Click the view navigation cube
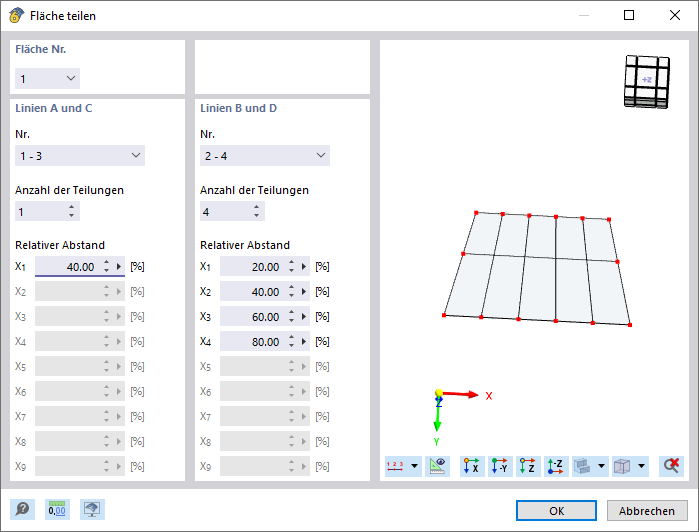The width and height of the screenshot is (699, 532). (647, 81)
